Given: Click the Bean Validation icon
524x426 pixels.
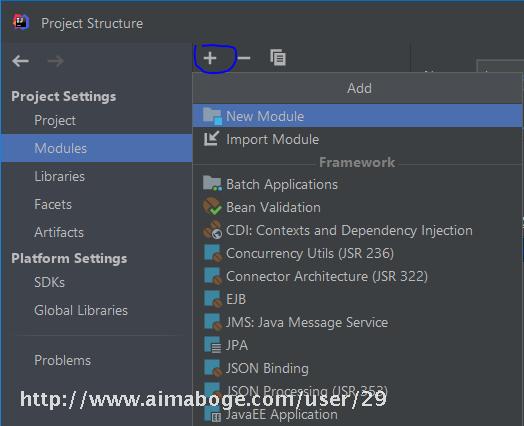Looking at the screenshot, I should coord(212,207).
